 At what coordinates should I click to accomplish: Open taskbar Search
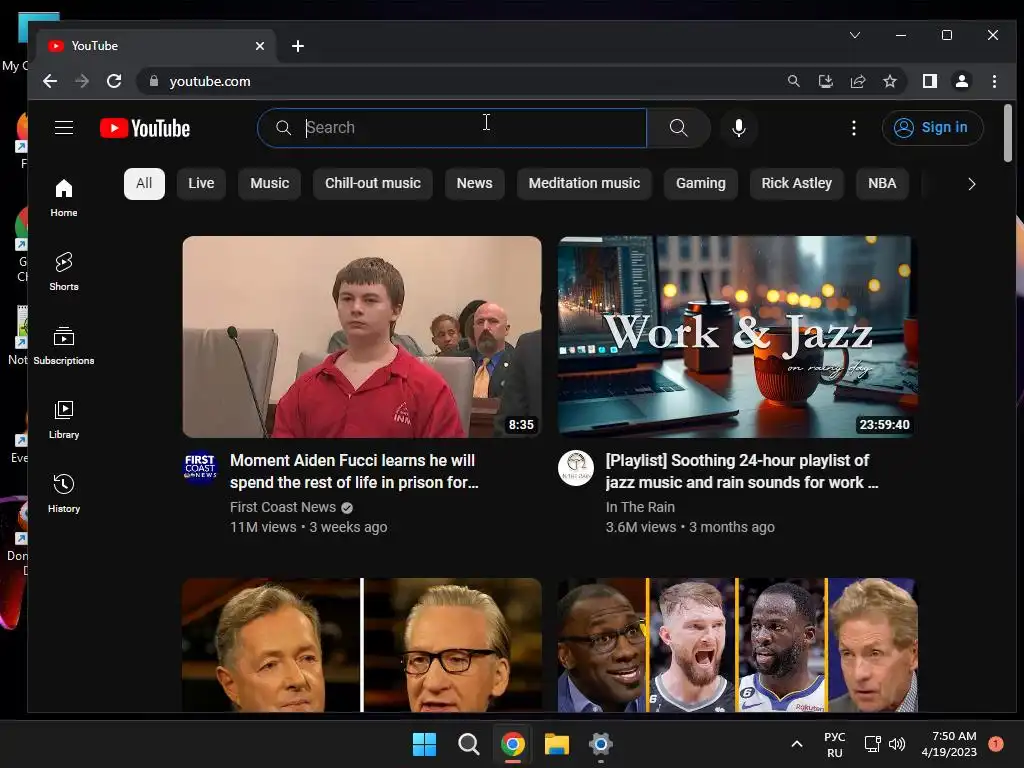coord(468,744)
